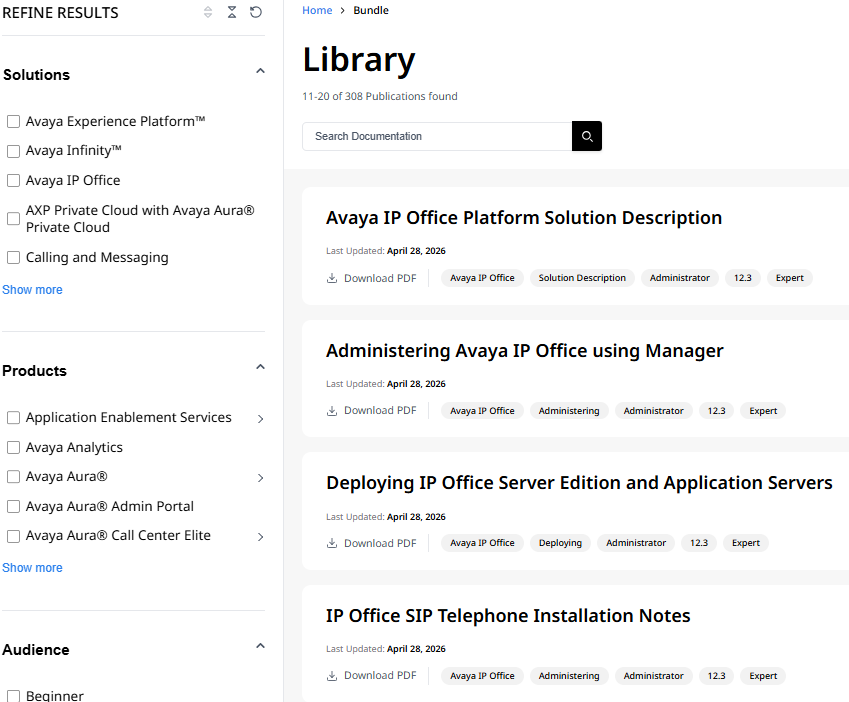Image resolution: width=849 pixels, height=702 pixels.
Task: Collapse the Audience filter section
Action: 260,646
